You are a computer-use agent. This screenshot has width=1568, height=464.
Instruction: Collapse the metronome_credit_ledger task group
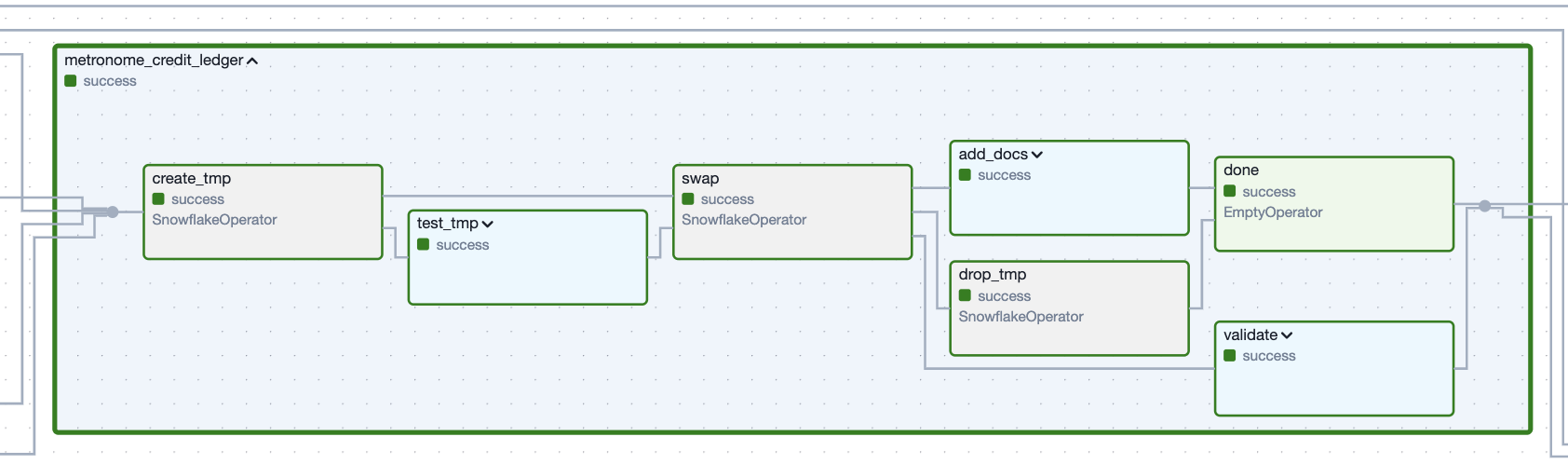(252, 61)
